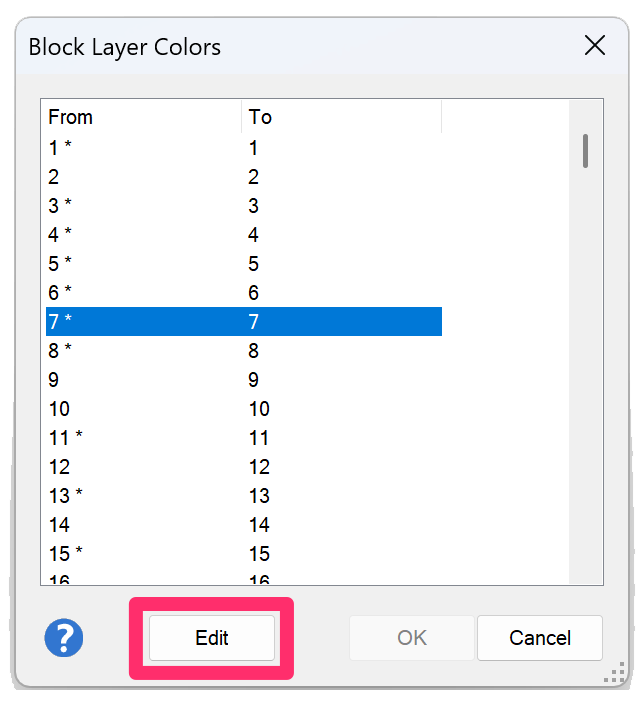640x702 pixels.
Task: Click the To column header
Action: click(x=340, y=117)
